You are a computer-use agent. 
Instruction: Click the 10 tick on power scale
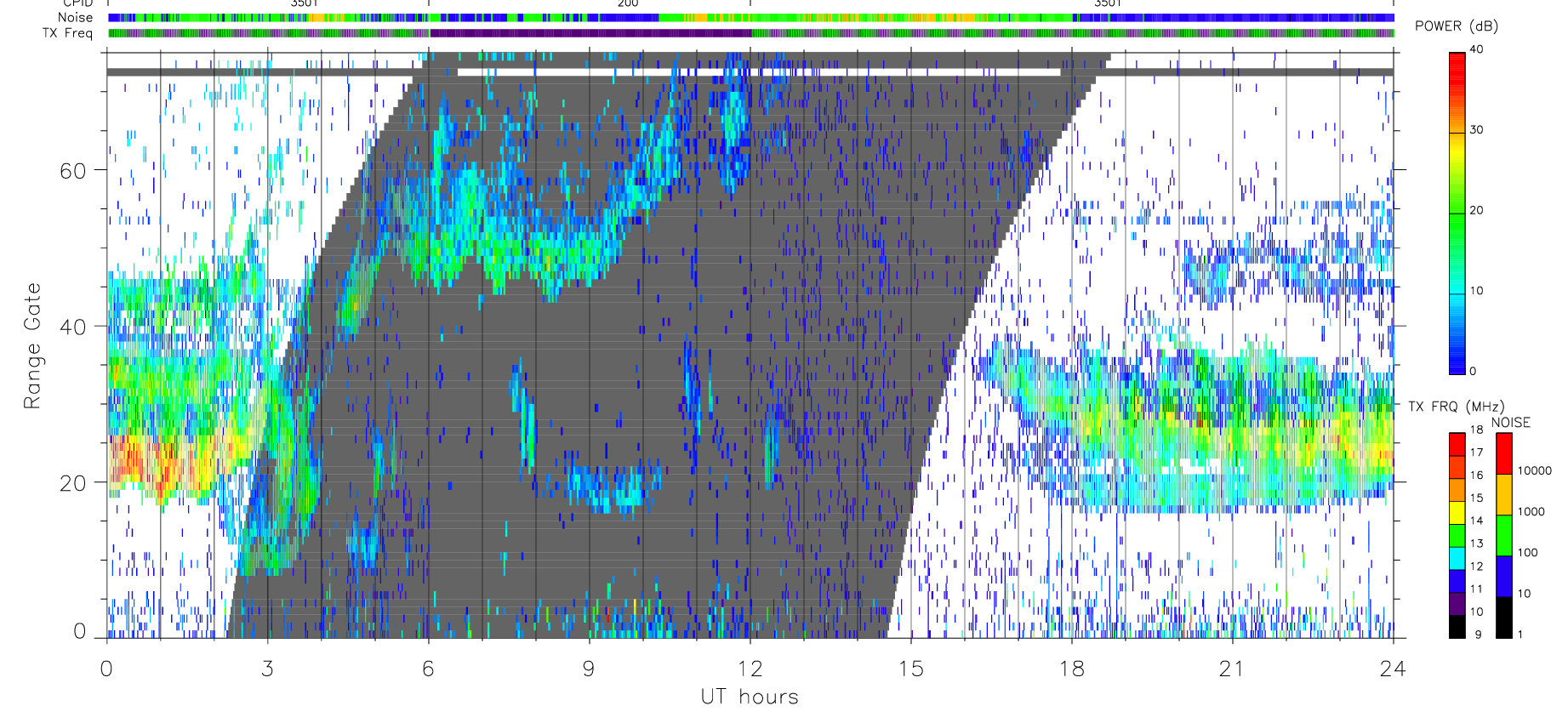(x=1476, y=290)
